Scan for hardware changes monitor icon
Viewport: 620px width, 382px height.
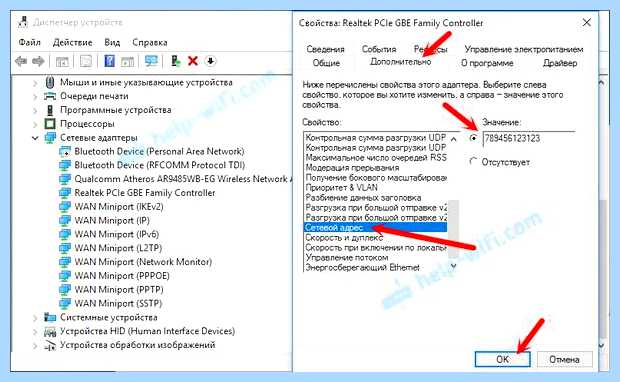click(151, 61)
